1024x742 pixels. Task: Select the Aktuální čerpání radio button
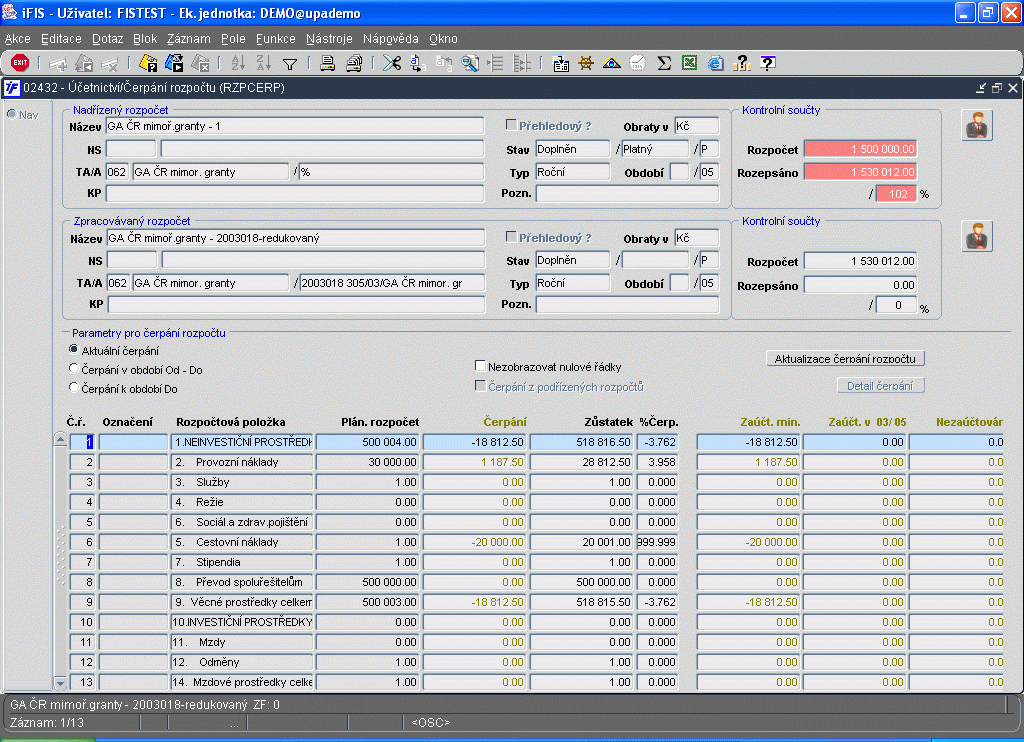coord(73,350)
